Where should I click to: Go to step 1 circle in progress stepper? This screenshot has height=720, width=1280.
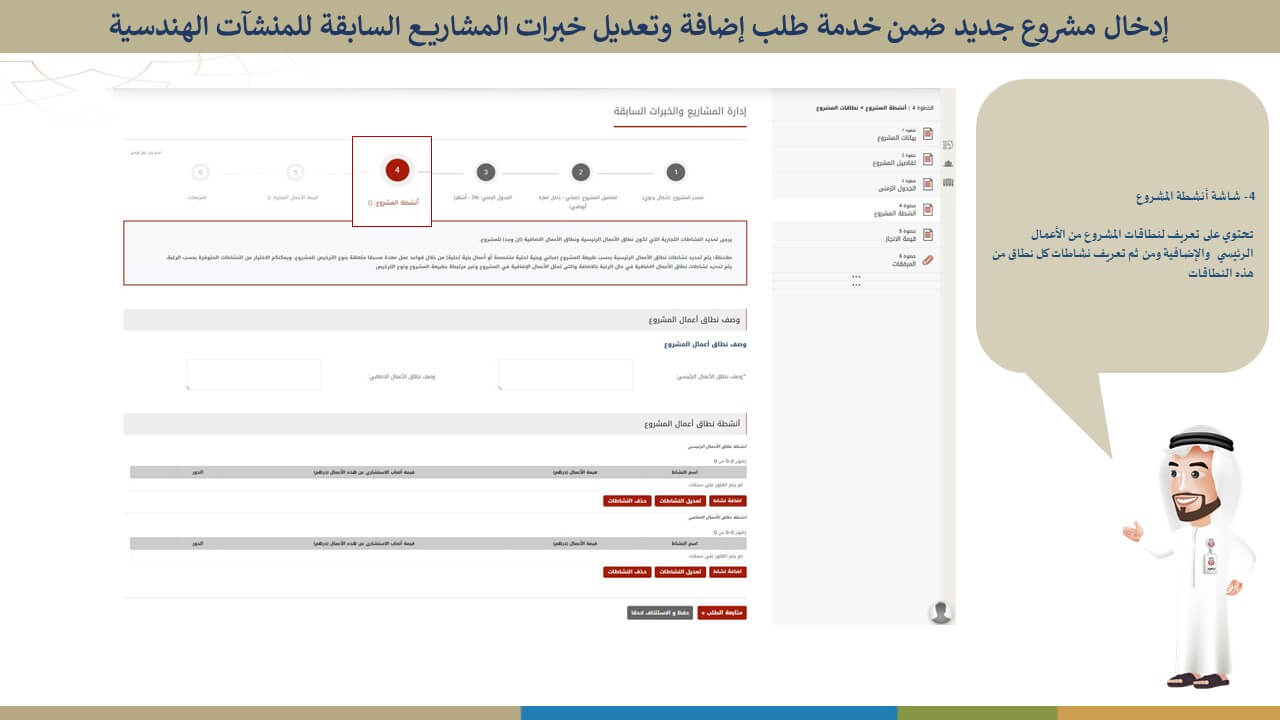[676, 172]
